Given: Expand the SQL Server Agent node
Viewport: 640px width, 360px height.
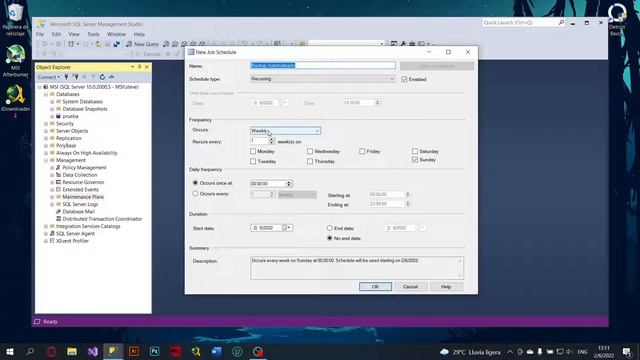Looking at the screenshot, I should click(x=46, y=233).
